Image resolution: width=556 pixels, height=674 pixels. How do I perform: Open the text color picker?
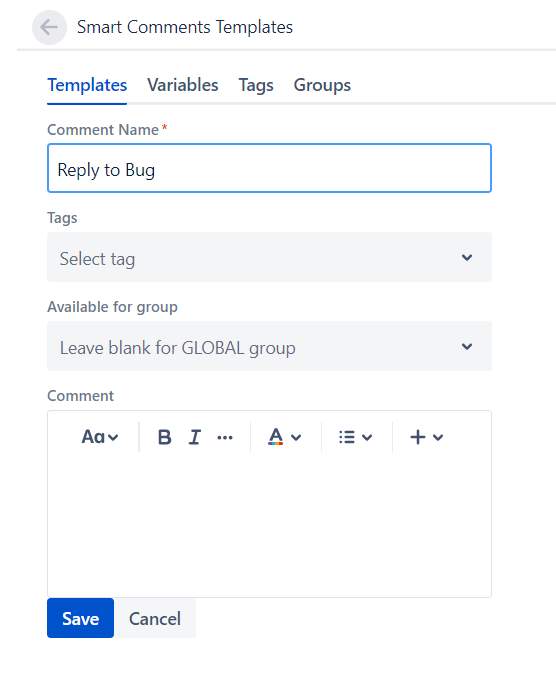(x=276, y=437)
